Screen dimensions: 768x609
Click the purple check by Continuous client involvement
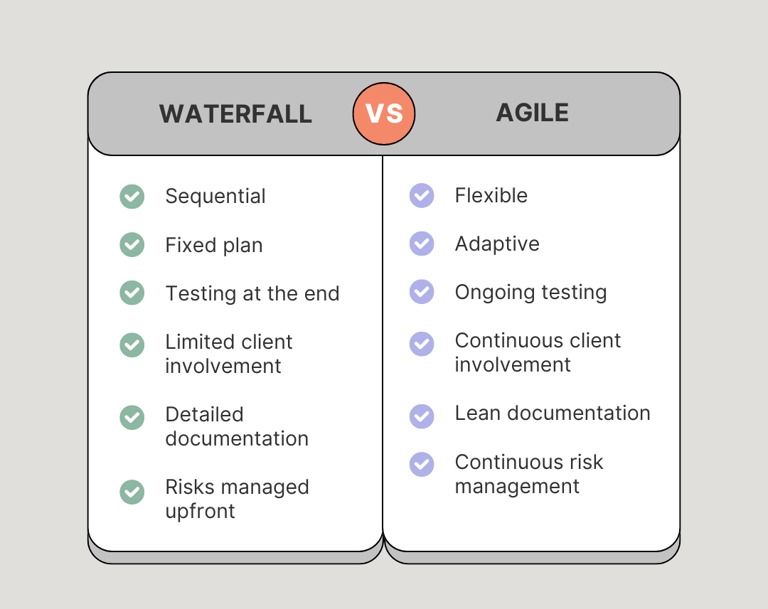[x=422, y=344]
